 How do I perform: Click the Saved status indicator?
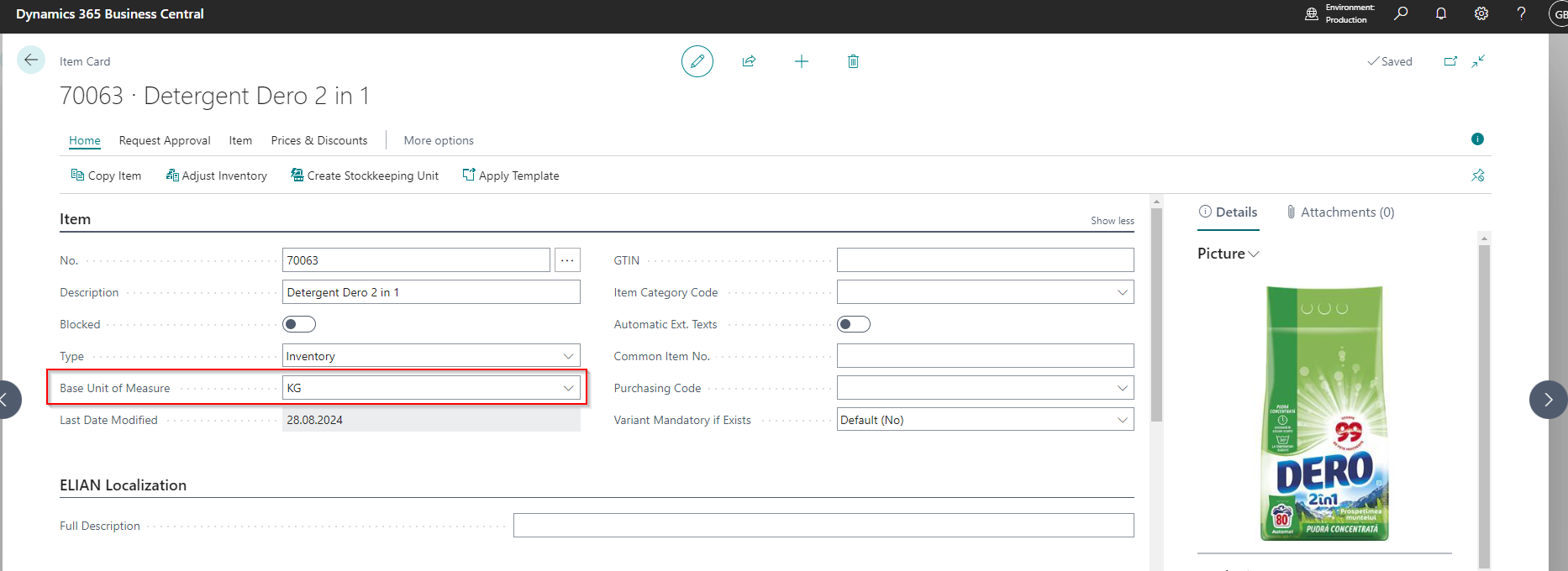(1390, 61)
